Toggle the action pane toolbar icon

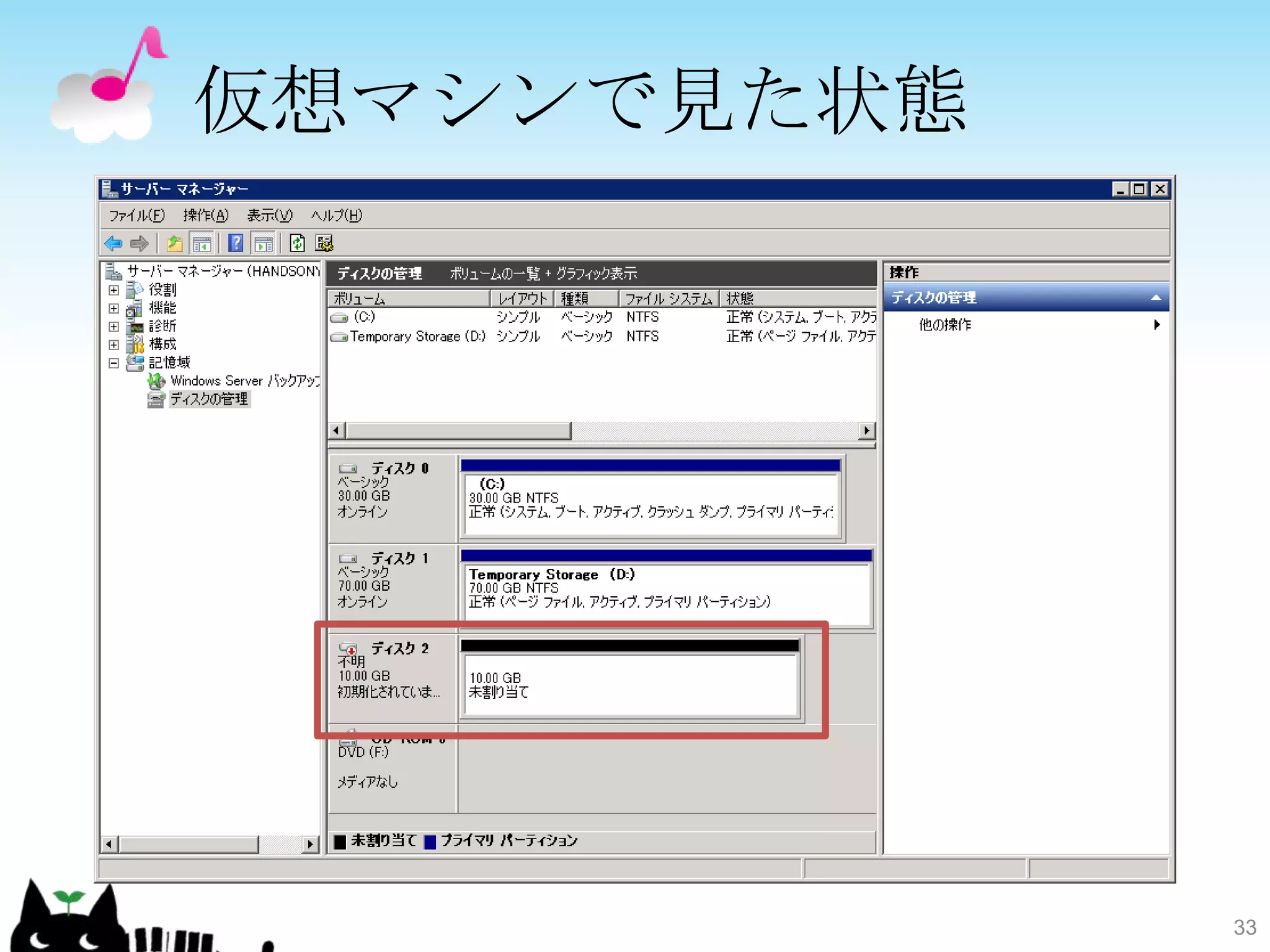pyautogui.click(x=264, y=243)
